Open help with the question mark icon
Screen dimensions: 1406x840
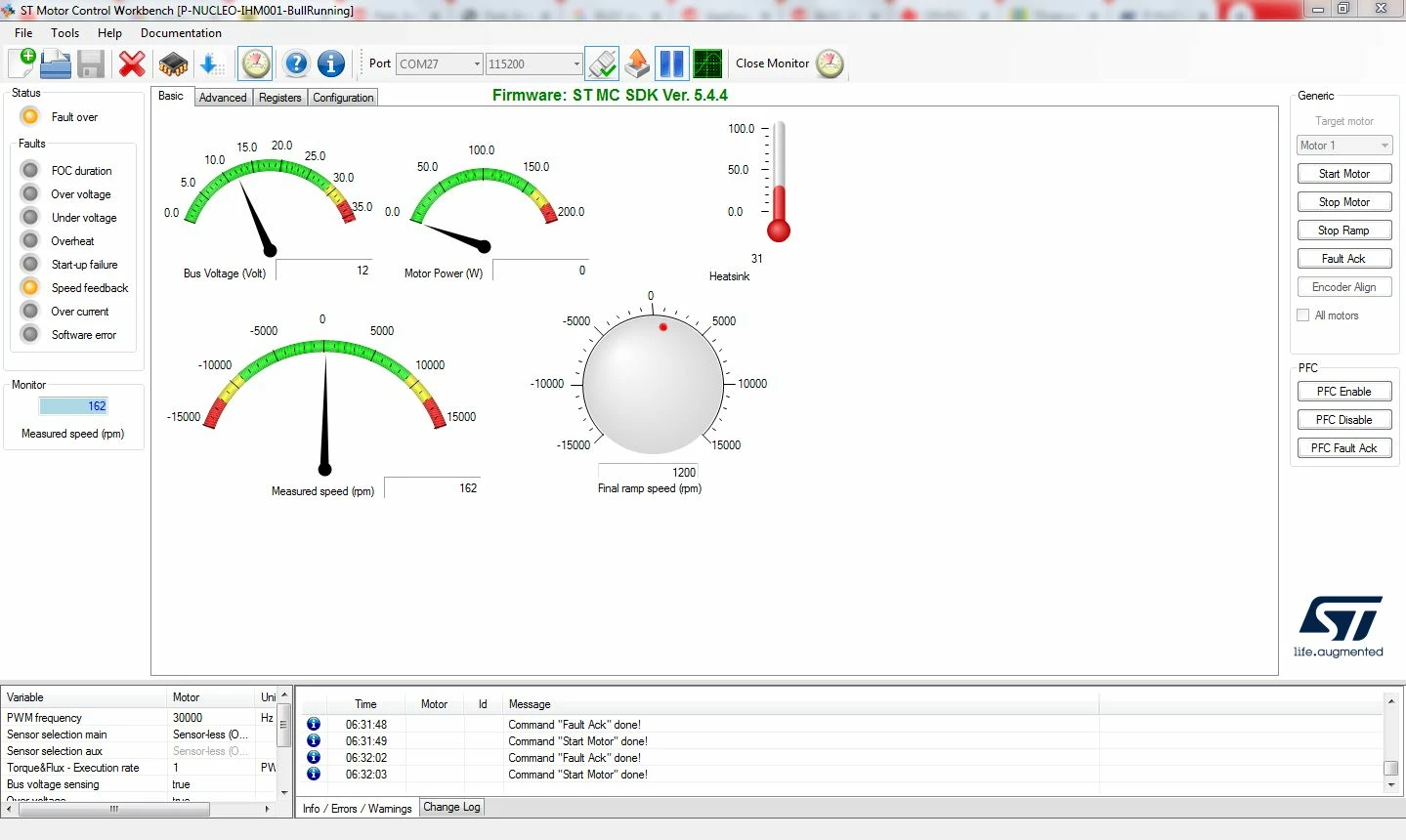click(296, 63)
